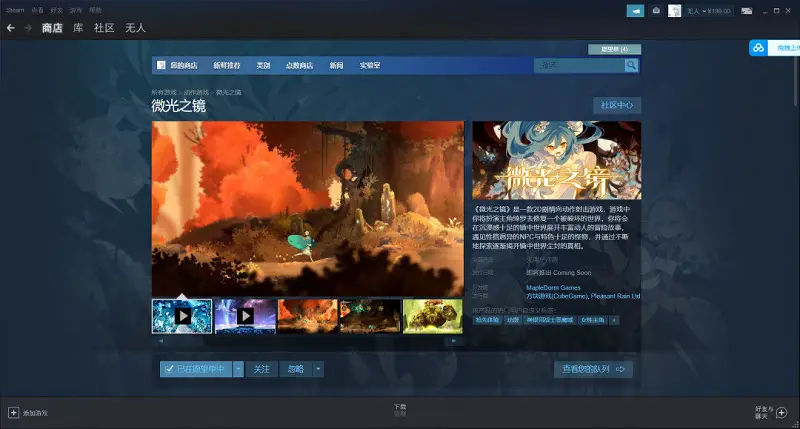The width and height of the screenshot is (800, 429).
Task: Click the 社区中心 community hub button
Action: coord(617,105)
